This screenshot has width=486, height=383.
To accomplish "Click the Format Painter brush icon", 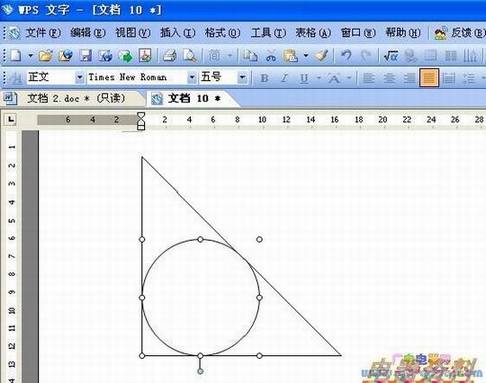I will [x=322, y=55].
